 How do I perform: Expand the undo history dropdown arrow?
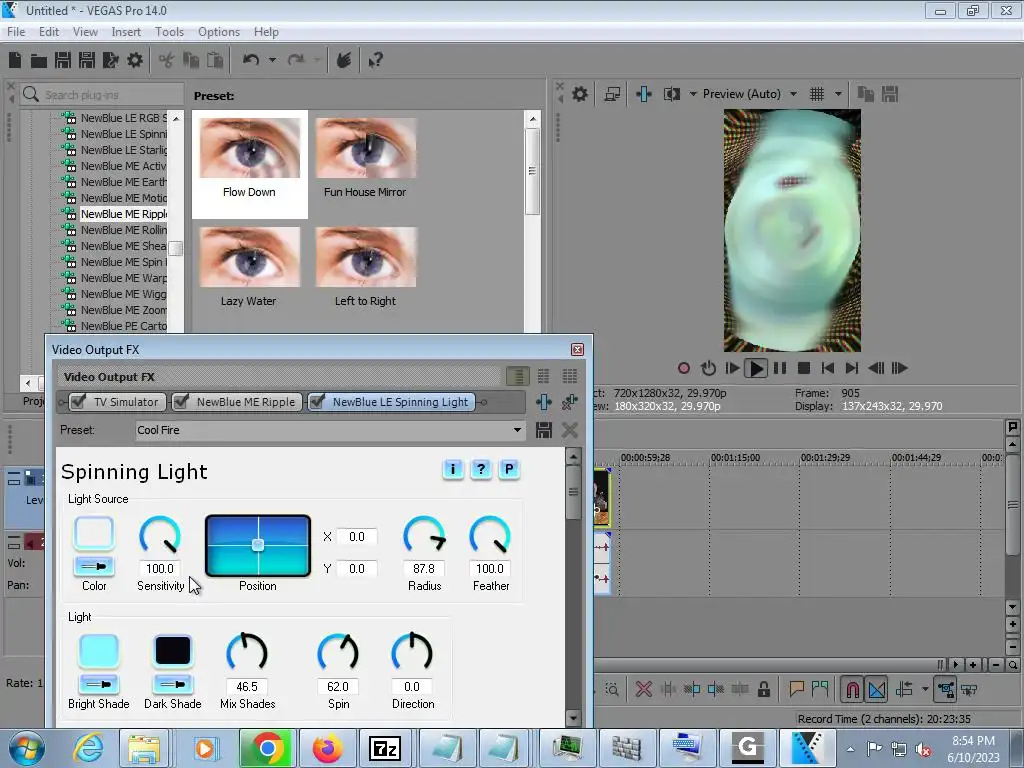pyautogui.click(x=272, y=60)
